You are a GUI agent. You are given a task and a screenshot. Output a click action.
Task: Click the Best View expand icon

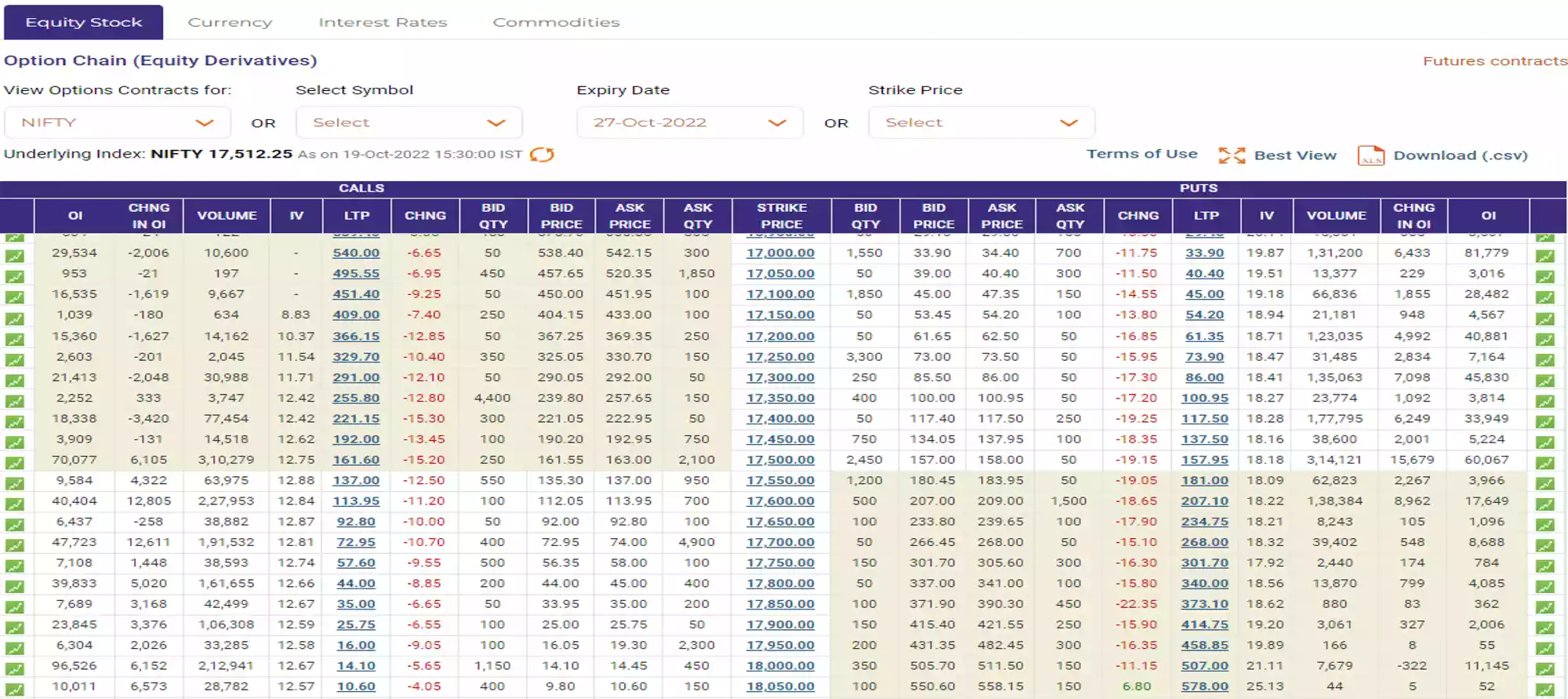pyautogui.click(x=1232, y=155)
